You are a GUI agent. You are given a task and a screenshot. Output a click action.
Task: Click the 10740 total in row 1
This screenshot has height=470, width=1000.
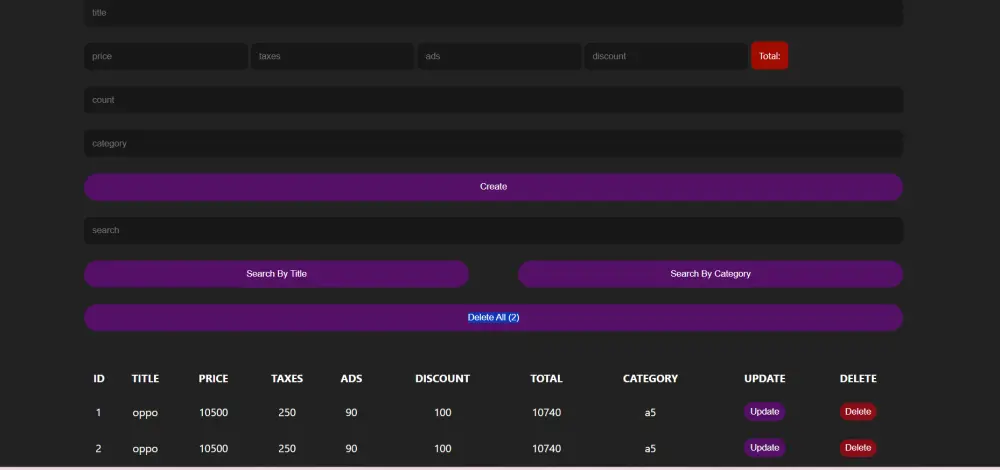coord(547,413)
